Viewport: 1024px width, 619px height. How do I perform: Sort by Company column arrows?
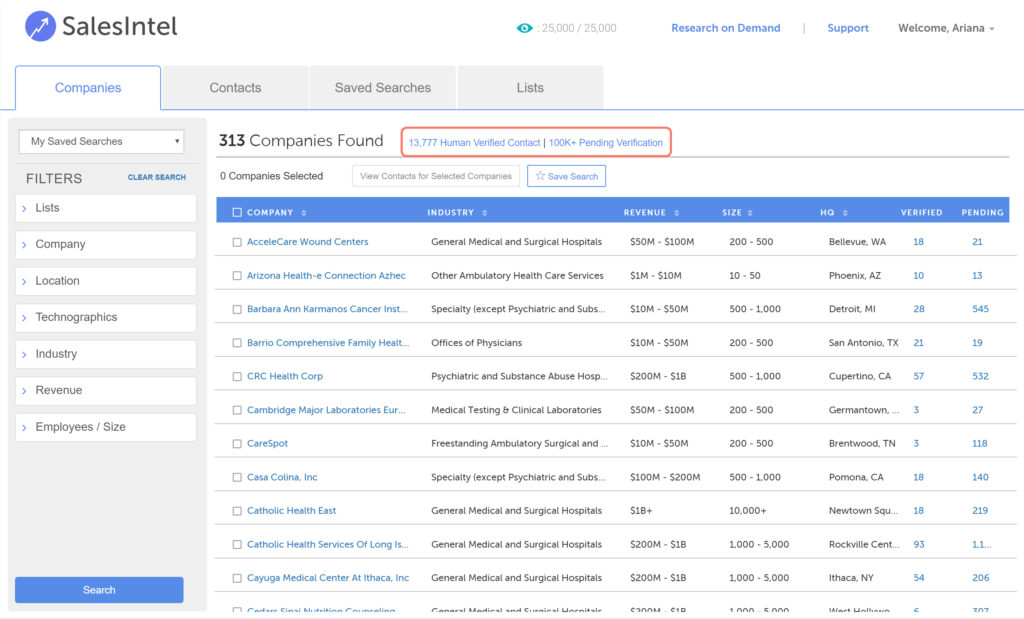[x=304, y=213]
